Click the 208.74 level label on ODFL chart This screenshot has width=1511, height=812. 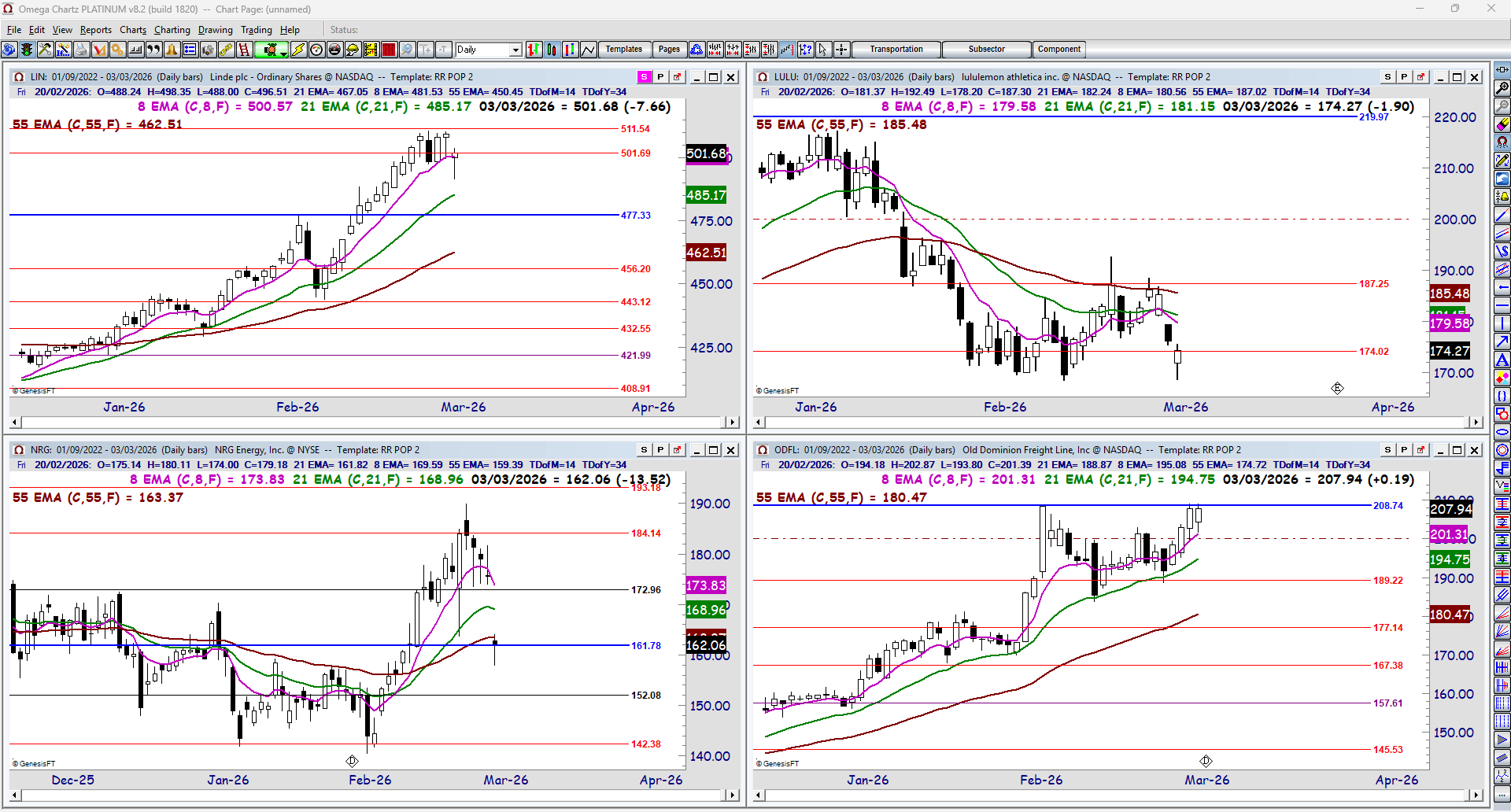pos(1388,506)
